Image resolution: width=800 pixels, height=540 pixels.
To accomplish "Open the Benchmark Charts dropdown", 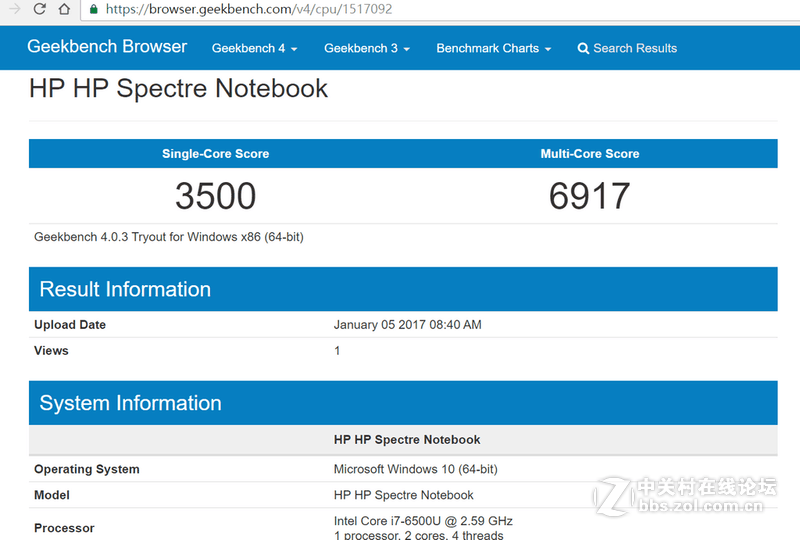I will [x=493, y=48].
